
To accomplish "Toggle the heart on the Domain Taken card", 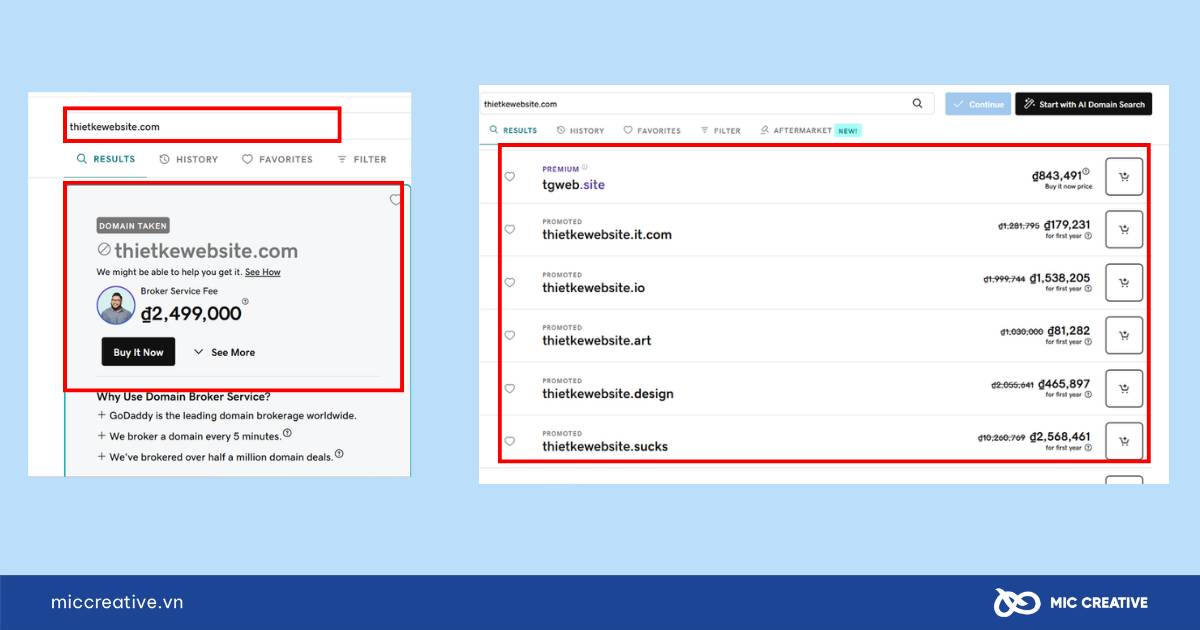I will (395, 200).
